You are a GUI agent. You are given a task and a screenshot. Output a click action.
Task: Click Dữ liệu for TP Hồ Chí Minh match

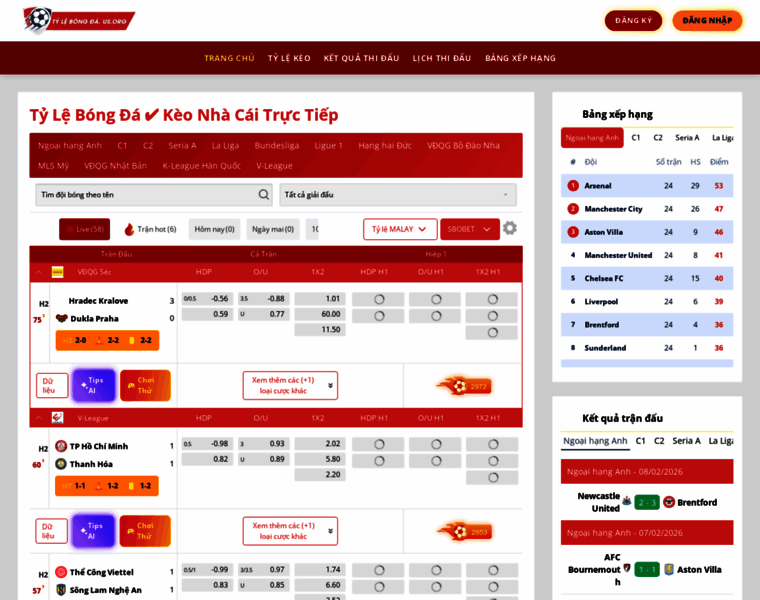click(51, 531)
